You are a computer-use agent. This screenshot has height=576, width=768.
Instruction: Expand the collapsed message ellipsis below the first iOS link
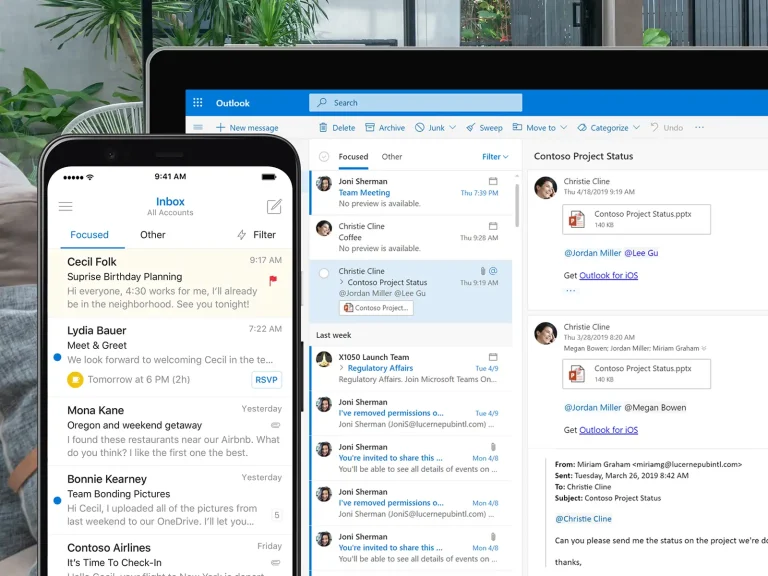571,290
